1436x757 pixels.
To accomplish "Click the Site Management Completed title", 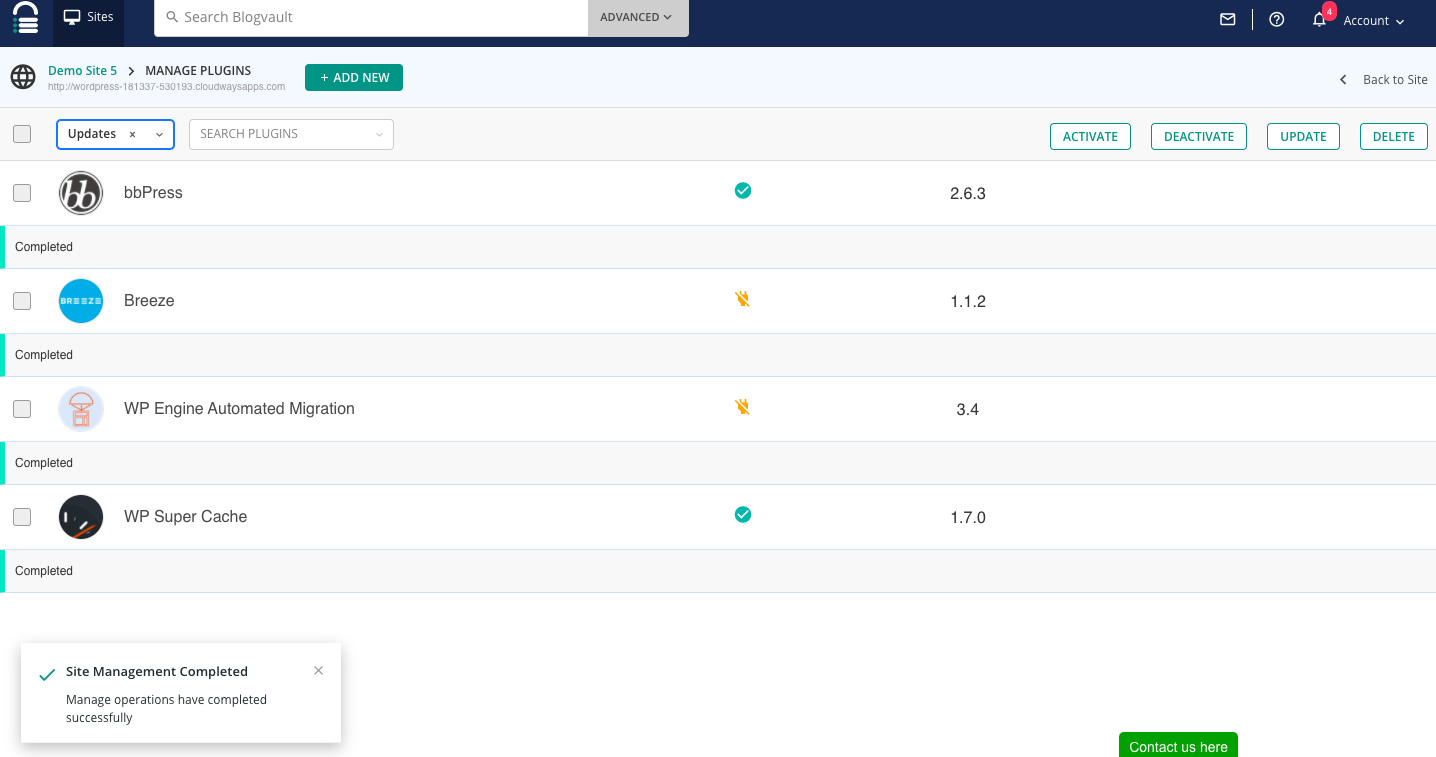I will (157, 672).
